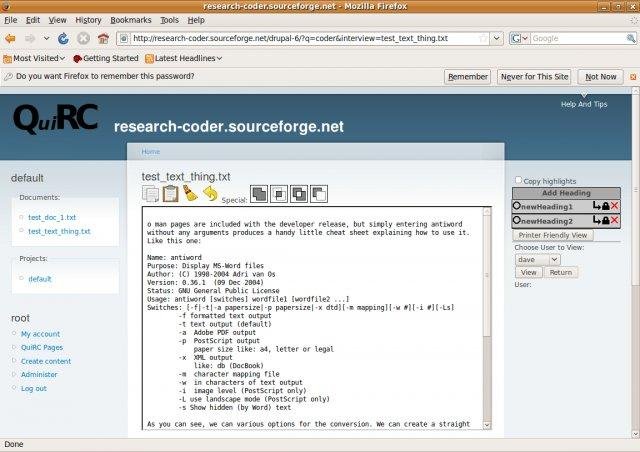Click the Not Now button
The width and height of the screenshot is (640, 452).
pos(600,77)
